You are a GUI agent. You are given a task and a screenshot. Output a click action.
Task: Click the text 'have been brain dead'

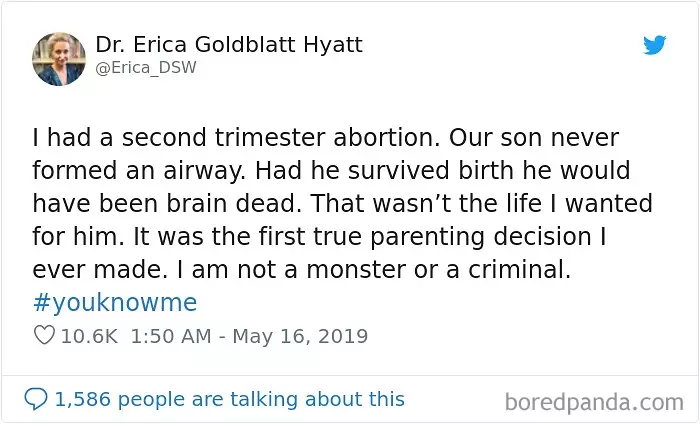(164, 204)
